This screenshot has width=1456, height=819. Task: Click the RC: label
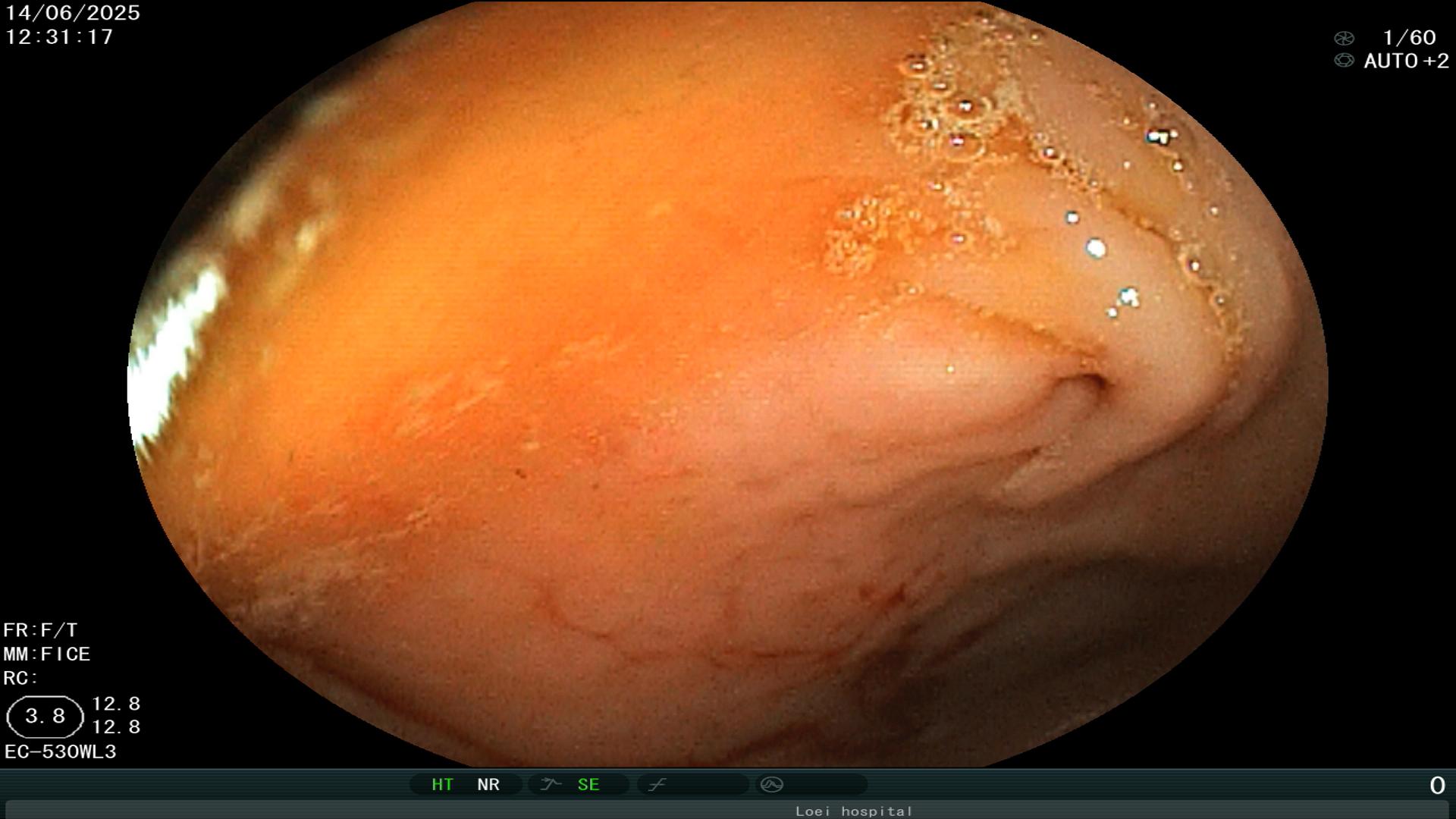pyautogui.click(x=20, y=679)
